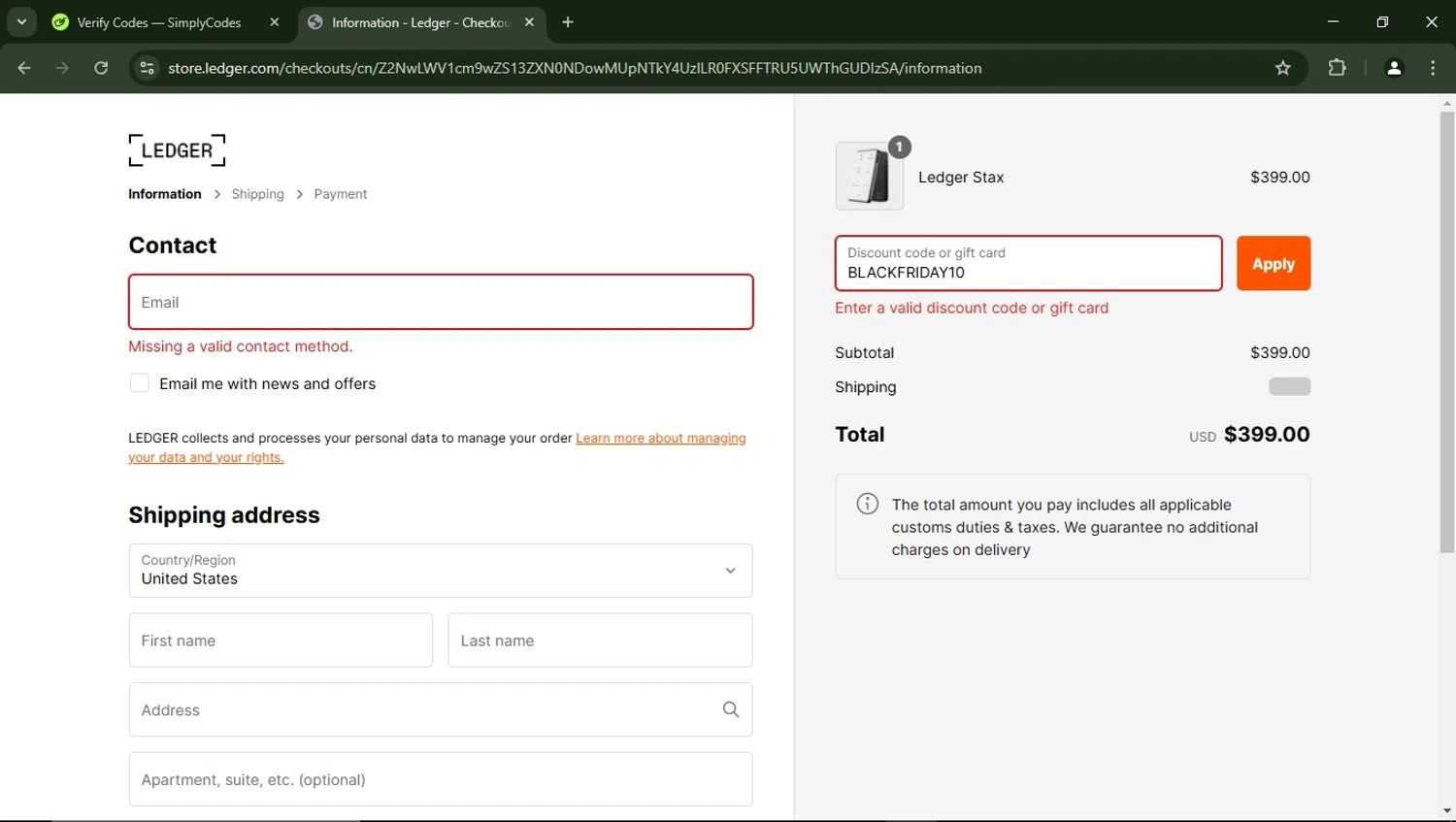
Task: Select the Shipping breadcrumb step
Action: point(258,194)
